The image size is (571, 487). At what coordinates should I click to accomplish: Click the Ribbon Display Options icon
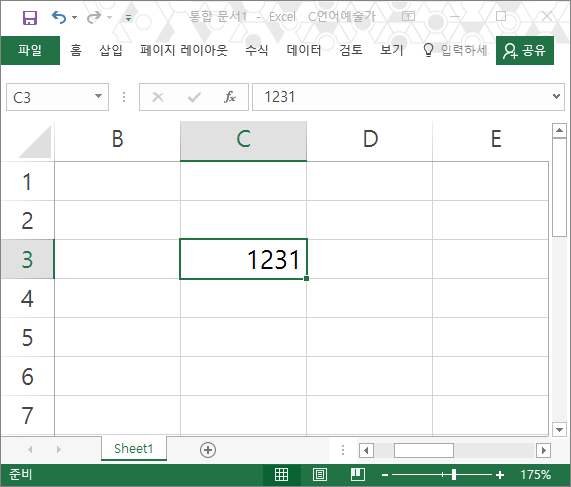[x=408, y=16]
